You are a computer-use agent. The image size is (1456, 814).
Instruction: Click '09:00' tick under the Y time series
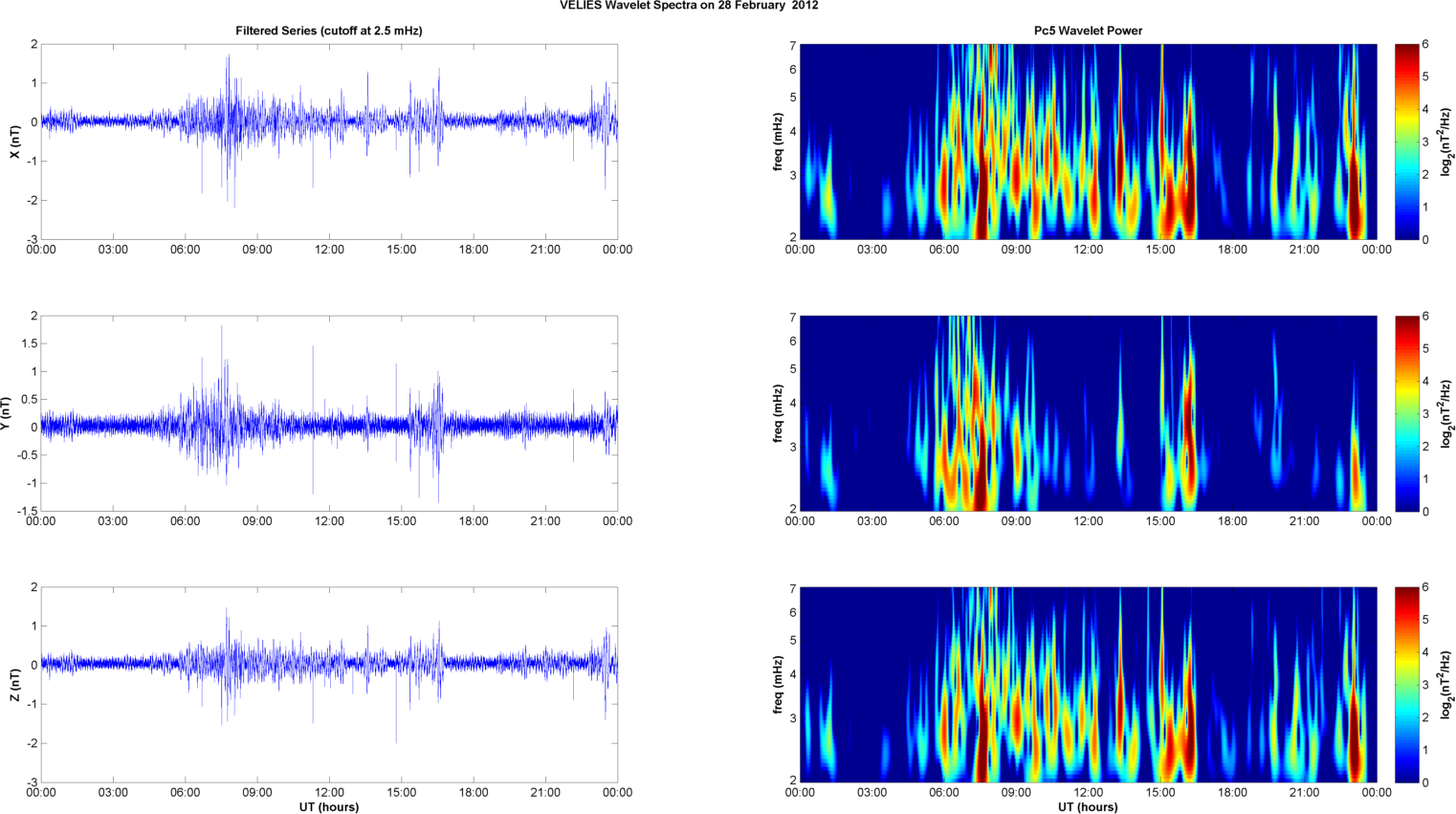click(x=257, y=521)
